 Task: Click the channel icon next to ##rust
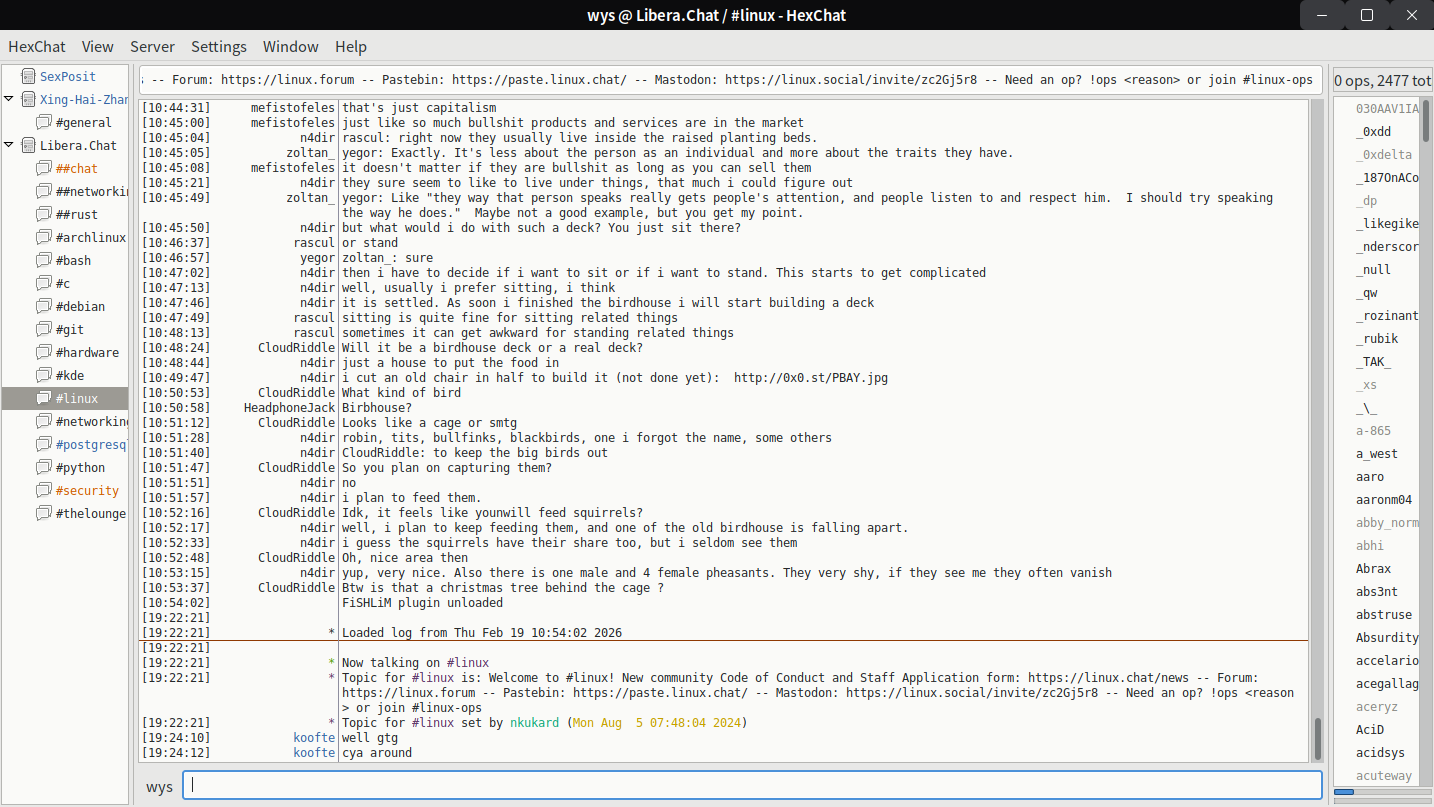click(x=44, y=214)
